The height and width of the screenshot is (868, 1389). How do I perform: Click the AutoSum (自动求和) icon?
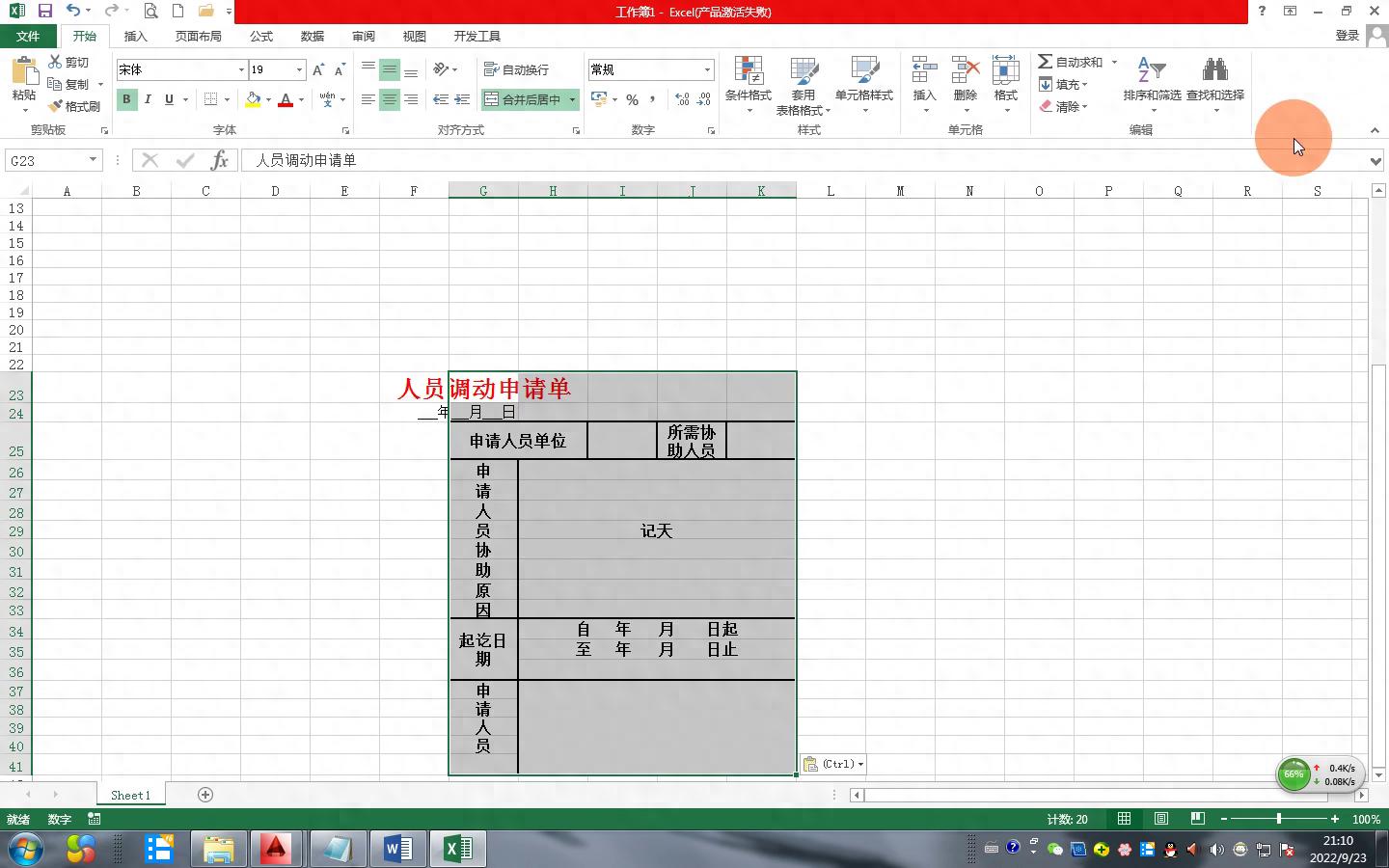point(1046,62)
